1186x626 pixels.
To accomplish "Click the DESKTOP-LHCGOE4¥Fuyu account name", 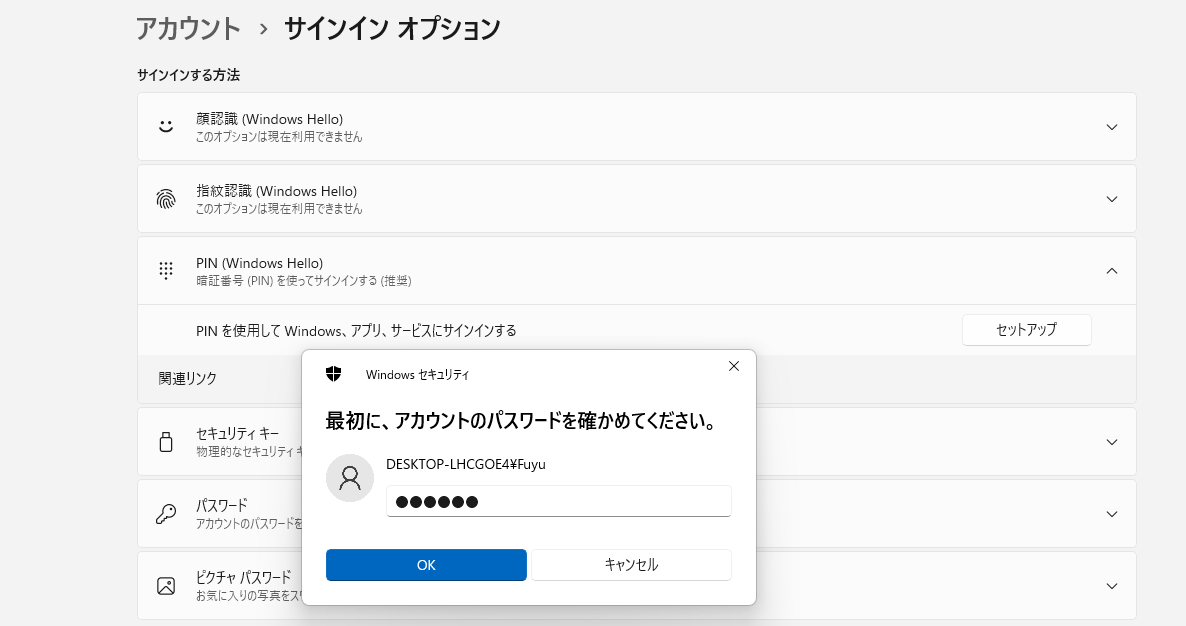I will click(x=466, y=464).
